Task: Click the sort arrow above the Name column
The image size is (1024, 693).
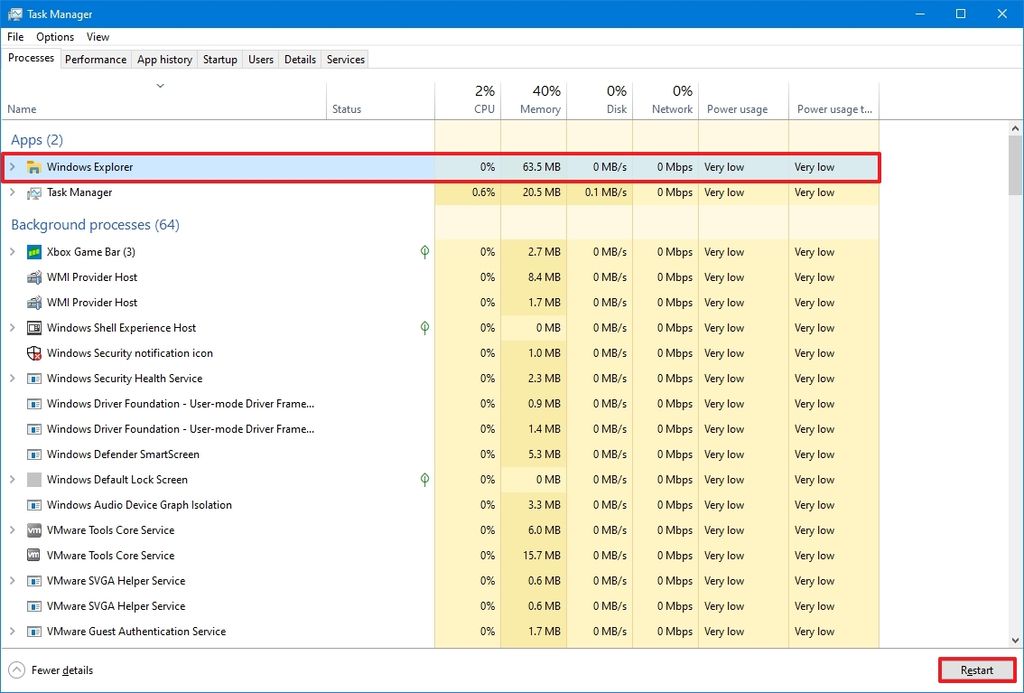Action: click(x=160, y=86)
